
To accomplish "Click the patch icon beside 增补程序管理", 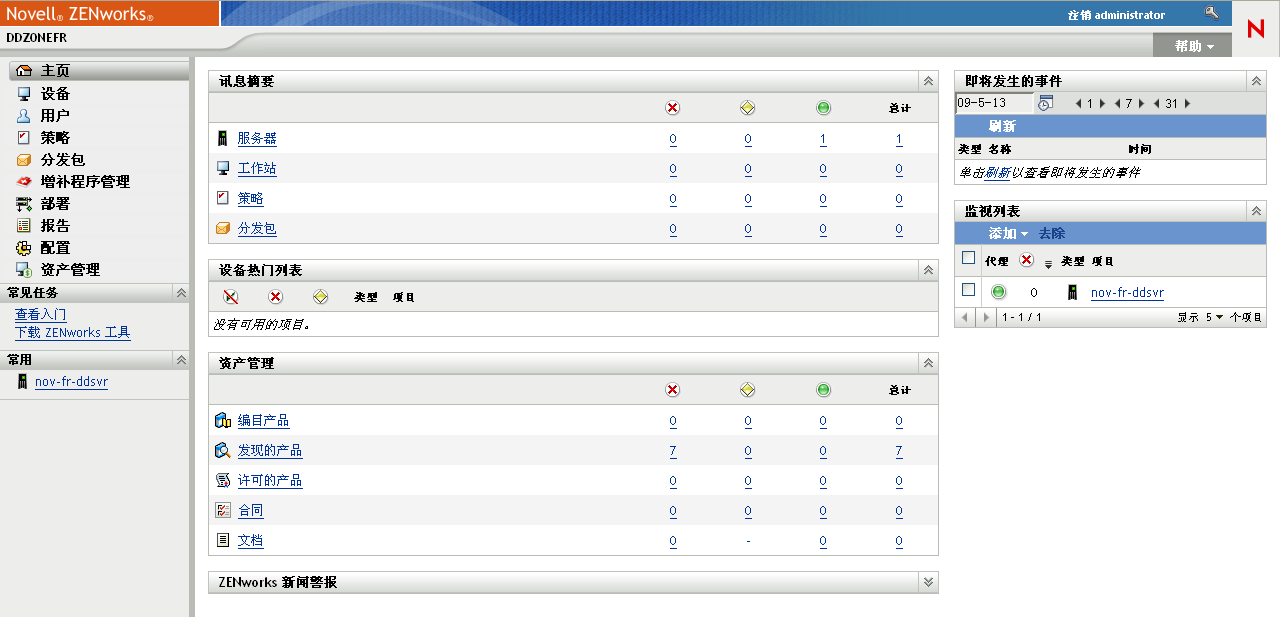I will [25, 181].
